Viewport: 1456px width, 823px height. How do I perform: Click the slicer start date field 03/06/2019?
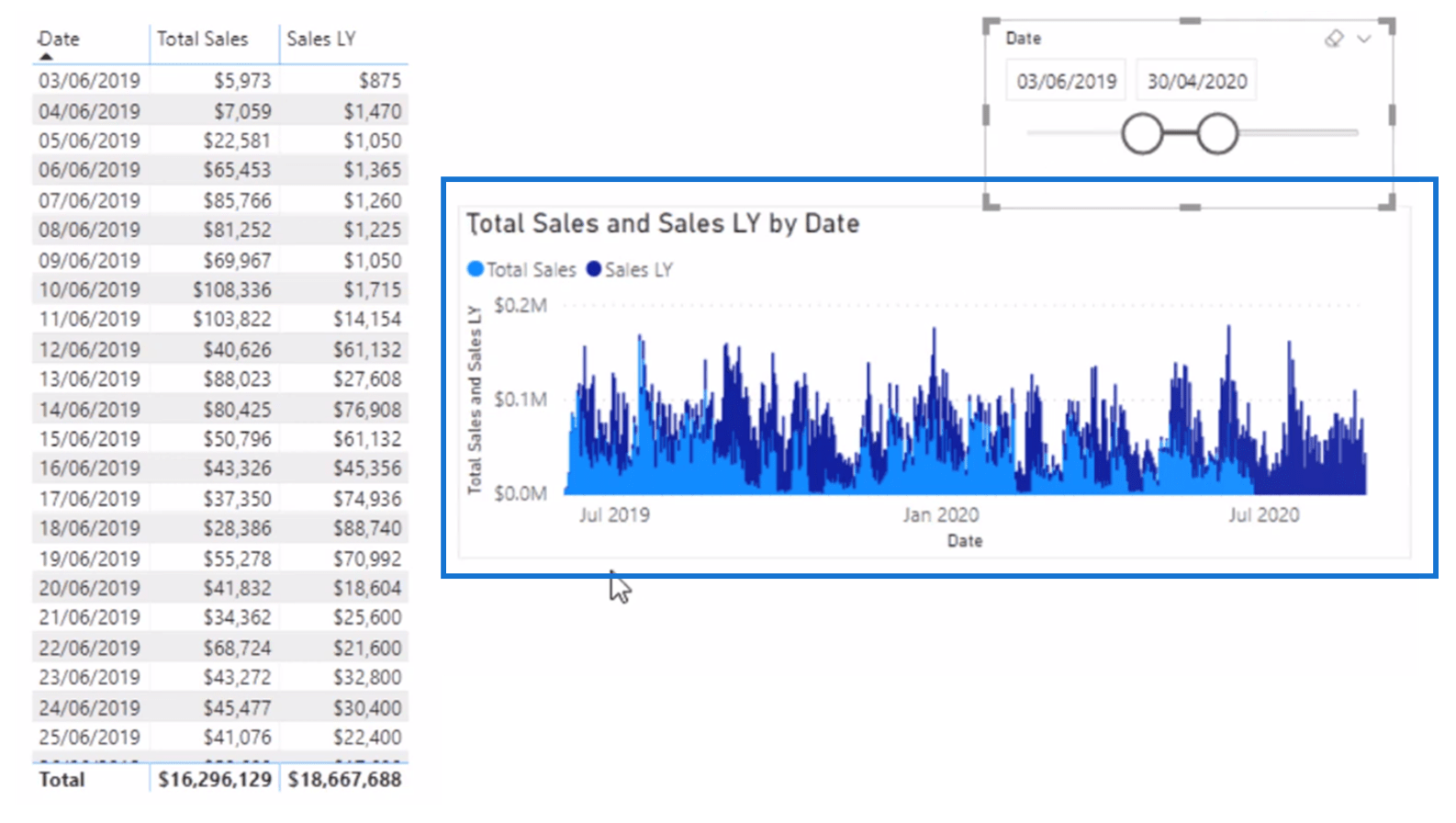1066,82
